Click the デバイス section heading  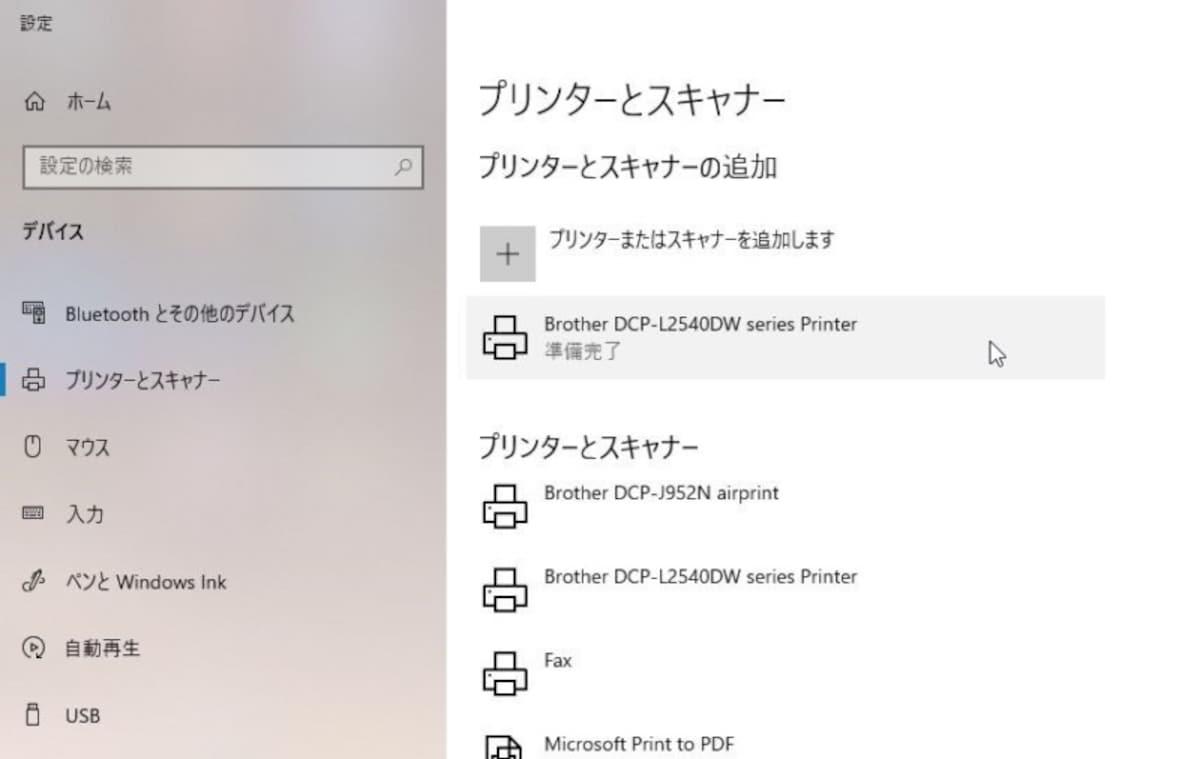click(x=53, y=232)
